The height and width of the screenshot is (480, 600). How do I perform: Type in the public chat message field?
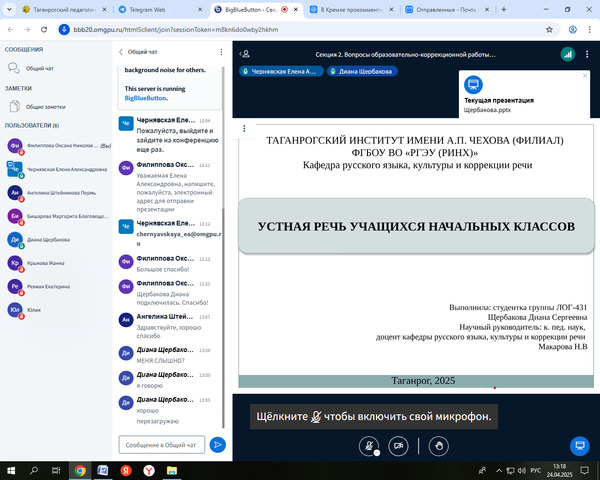(x=162, y=444)
